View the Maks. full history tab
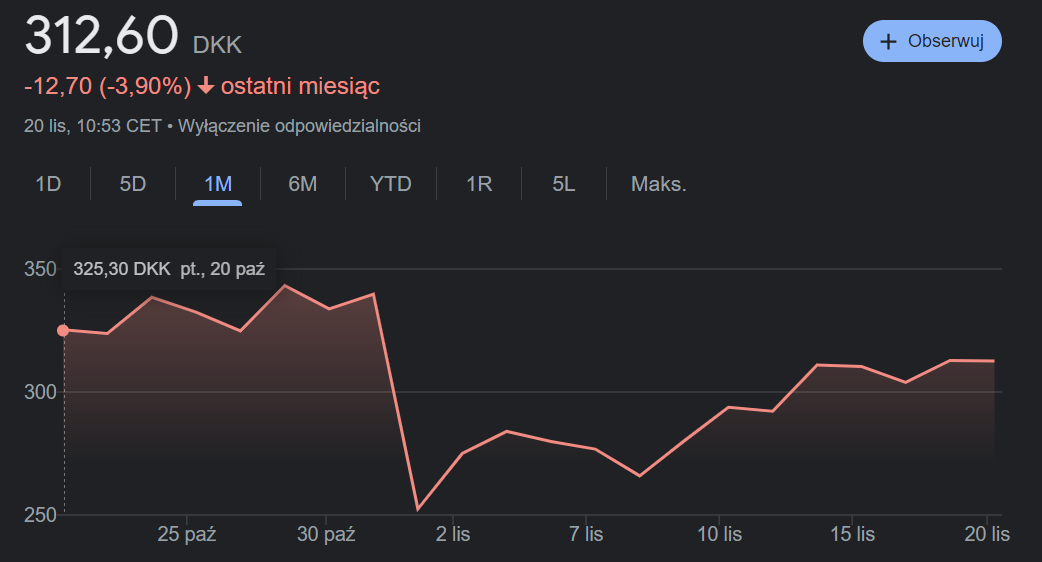 pos(658,184)
